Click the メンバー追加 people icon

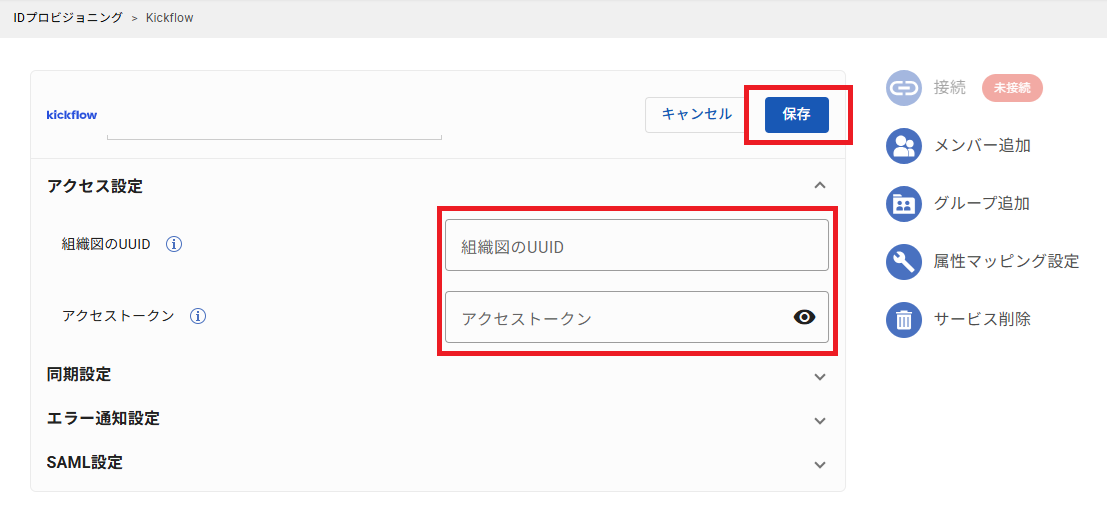(904, 146)
